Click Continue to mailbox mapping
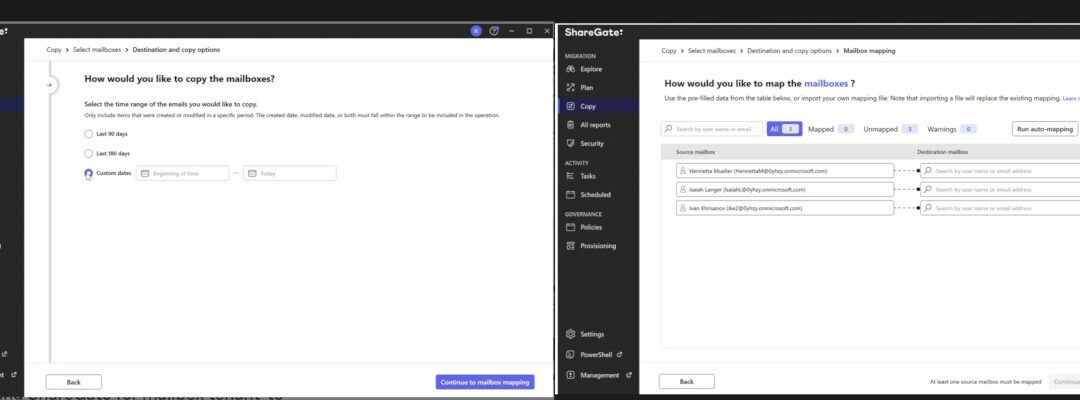 tap(485, 382)
